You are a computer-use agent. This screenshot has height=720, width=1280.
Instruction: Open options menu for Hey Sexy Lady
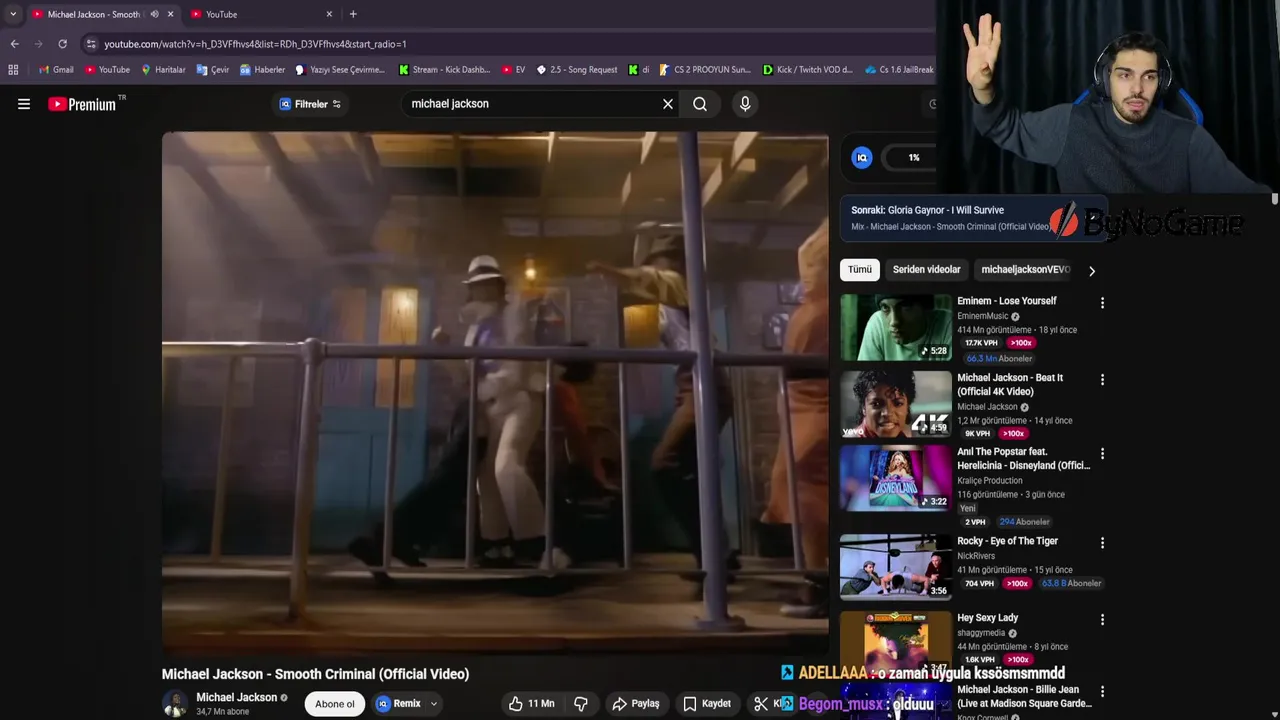(x=1102, y=620)
